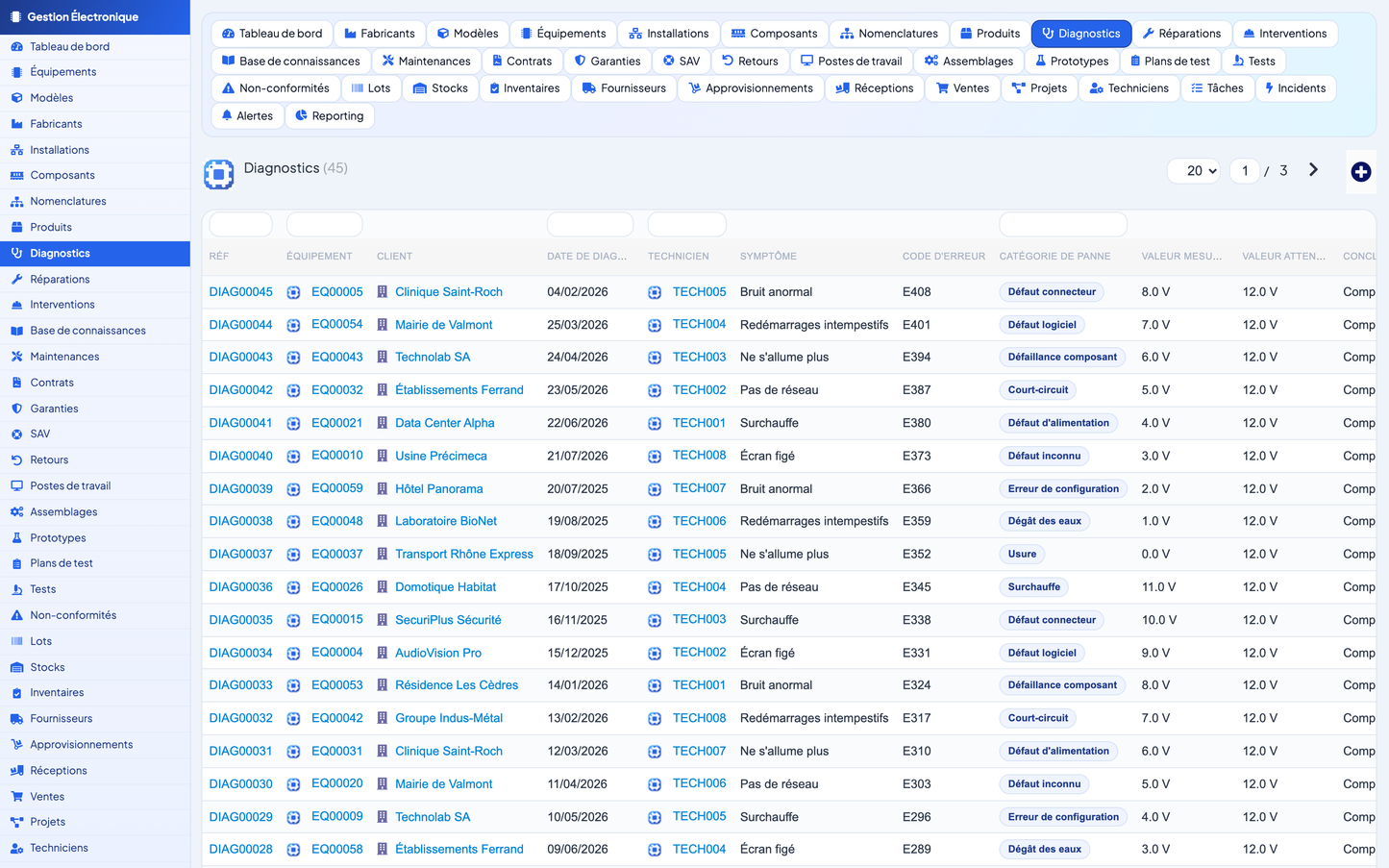Click the current page number field showing 1
Image resolution: width=1389 pixels, height=868 pixels.
[x=1244, y=170]
